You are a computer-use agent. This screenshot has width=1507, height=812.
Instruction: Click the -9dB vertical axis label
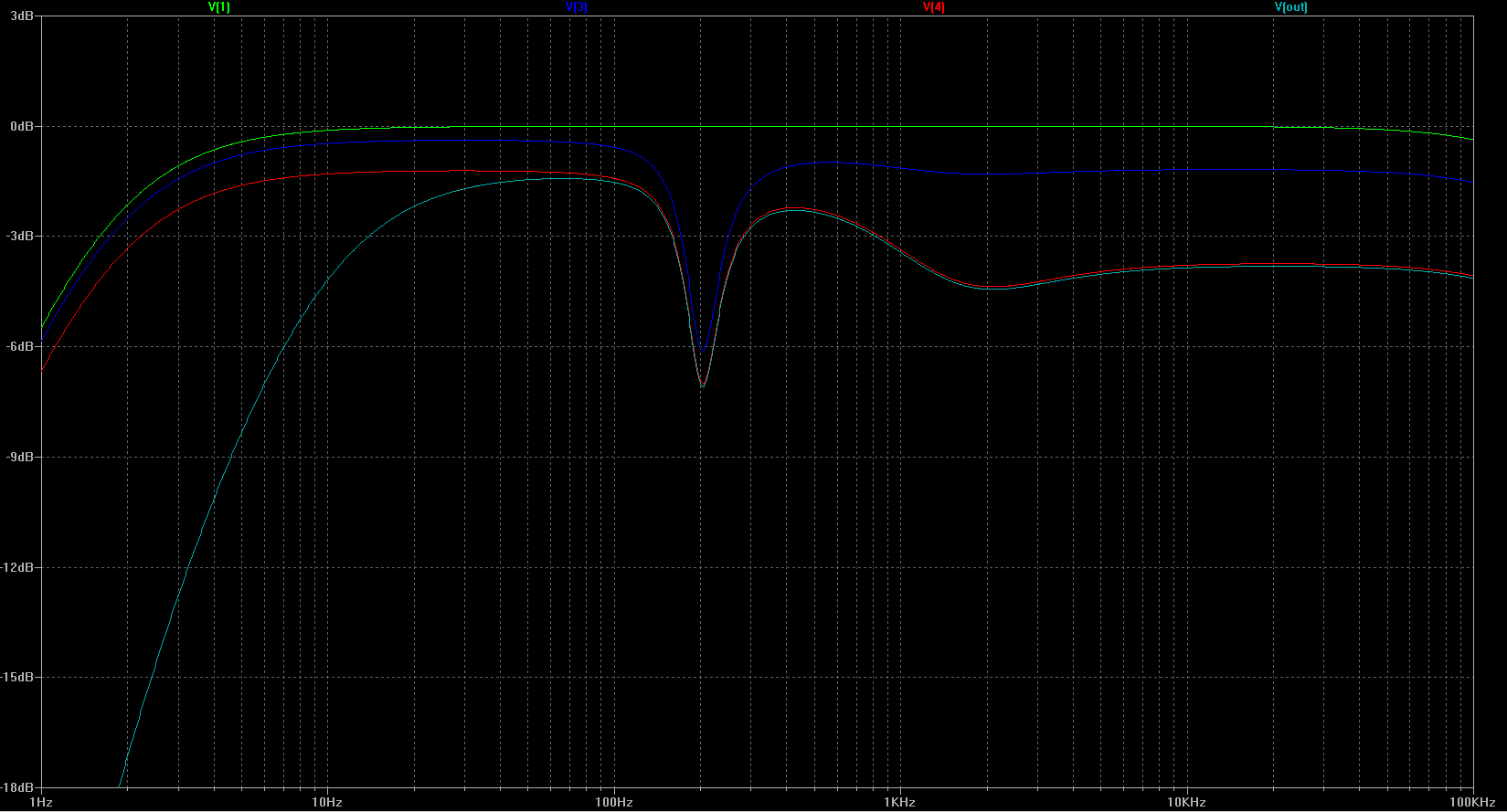tap(20, 457)
